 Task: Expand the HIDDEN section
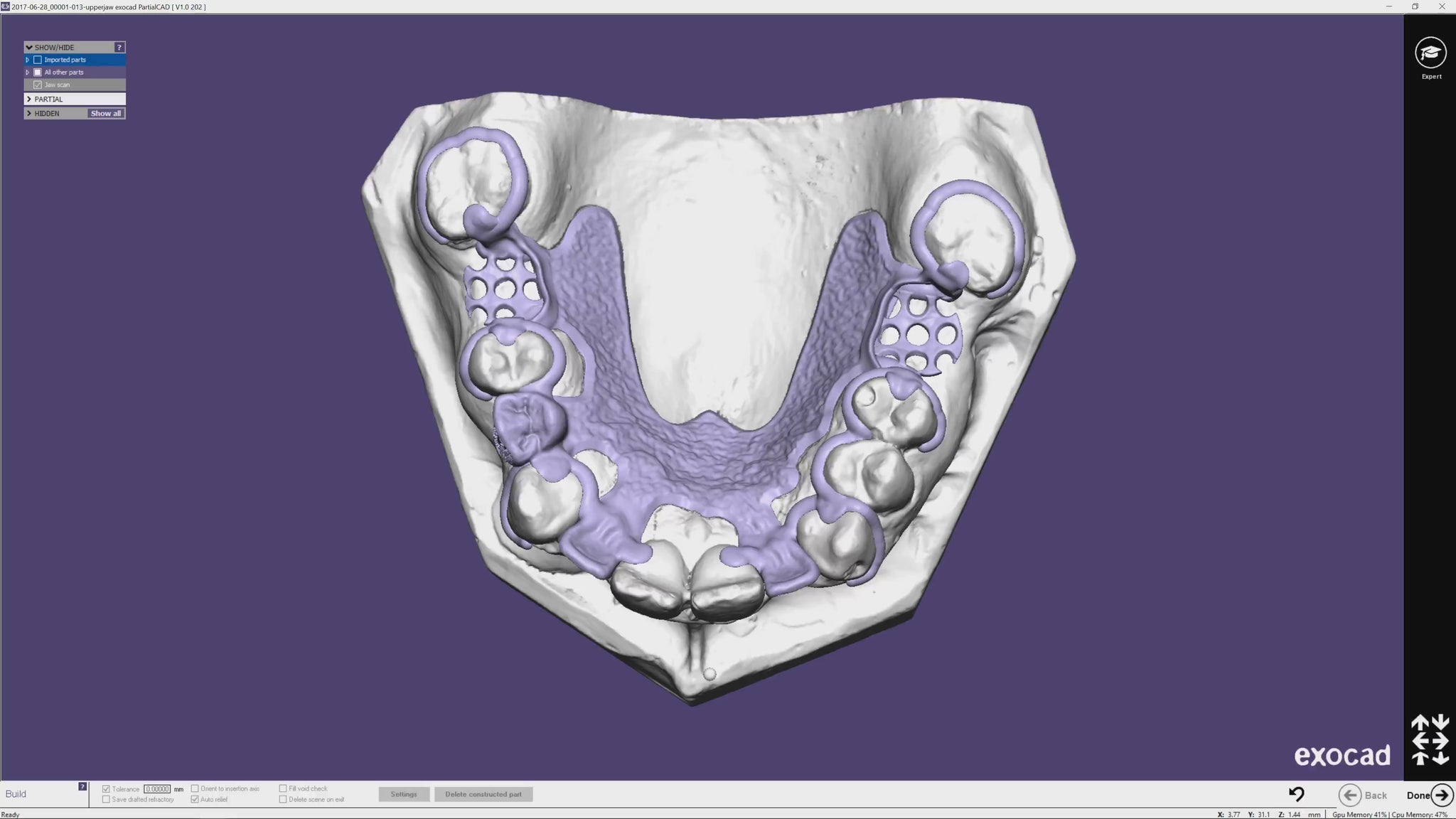click(x=29, y=114)
